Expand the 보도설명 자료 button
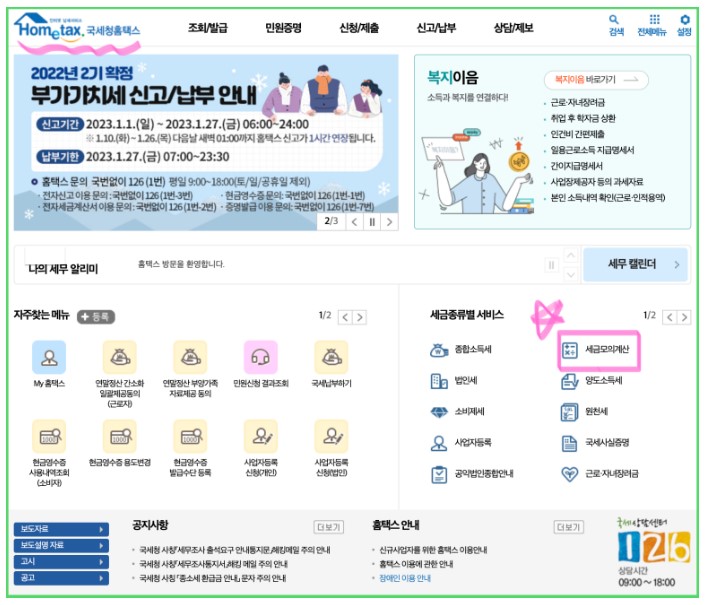This screenshot has width=705, height=605. coord(61,545)
